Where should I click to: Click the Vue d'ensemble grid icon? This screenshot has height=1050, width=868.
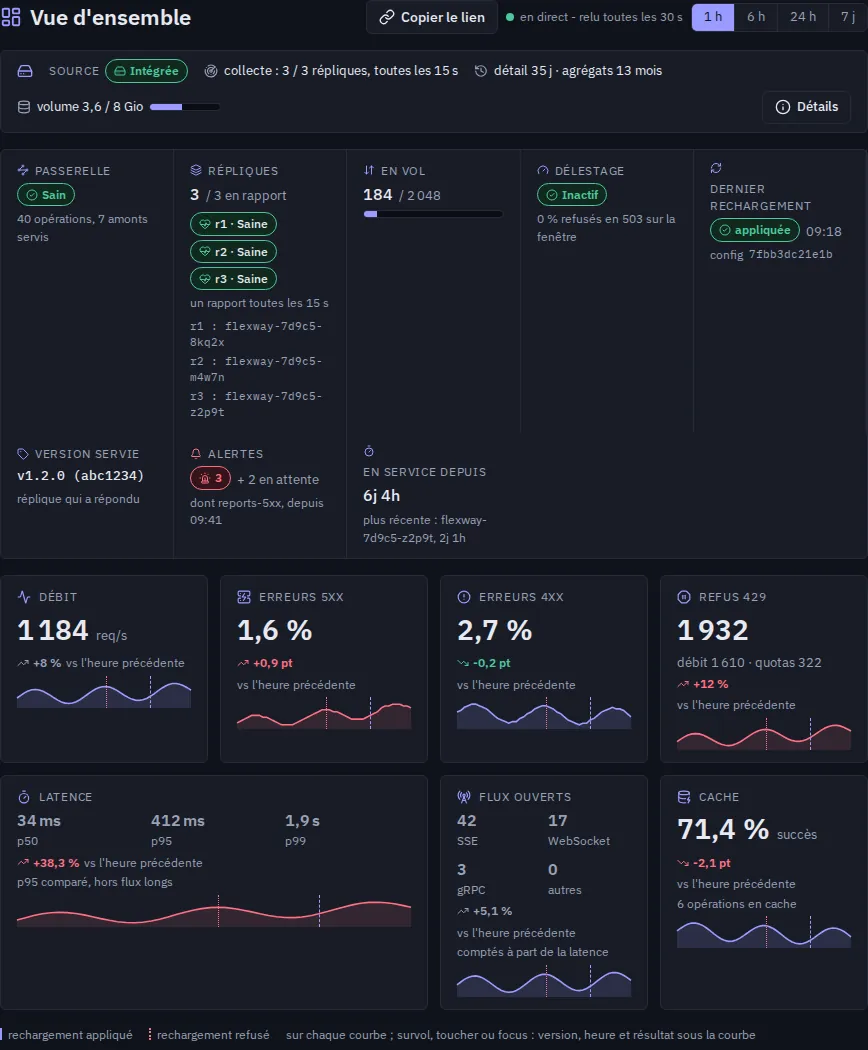pyautogui.click(x=11, y=17)
